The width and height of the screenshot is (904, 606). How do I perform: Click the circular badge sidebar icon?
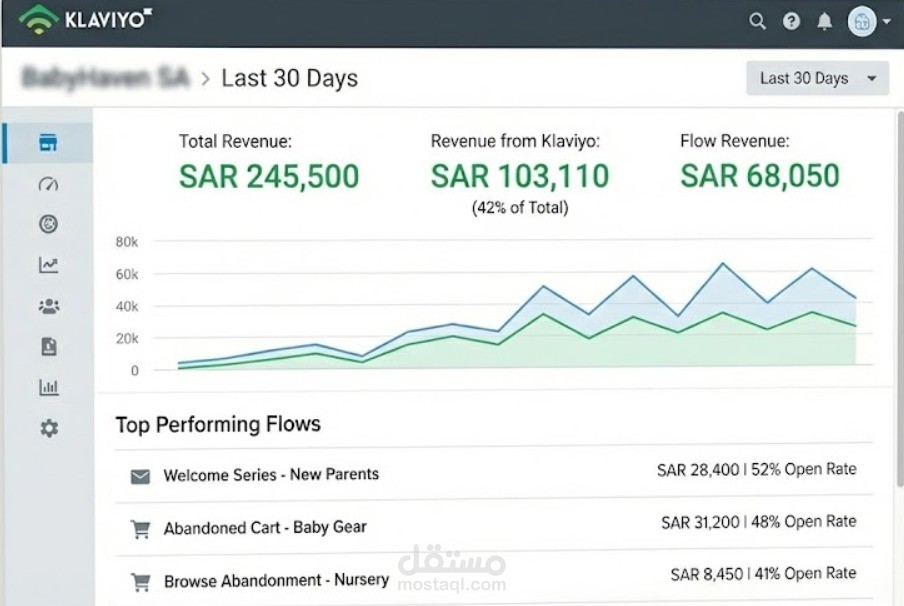coord(48,224)
